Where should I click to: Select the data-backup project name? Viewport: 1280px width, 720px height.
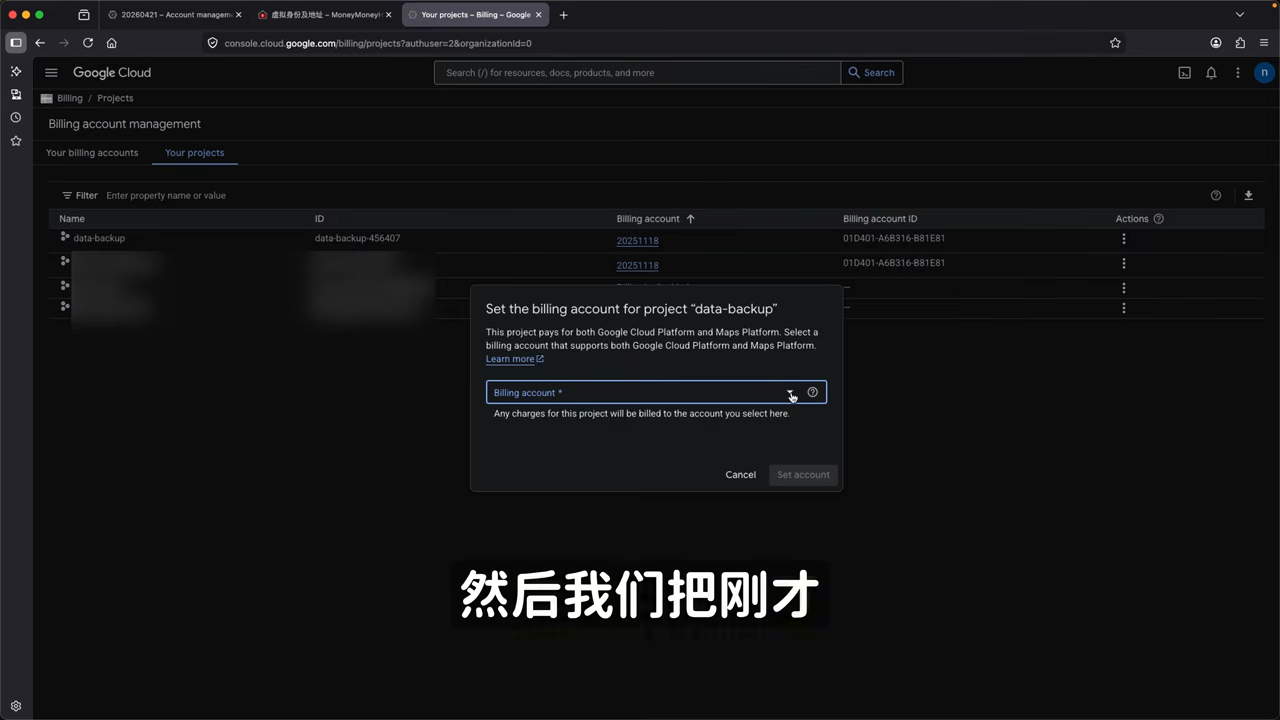pyautogui.click(x=99, y=238)
